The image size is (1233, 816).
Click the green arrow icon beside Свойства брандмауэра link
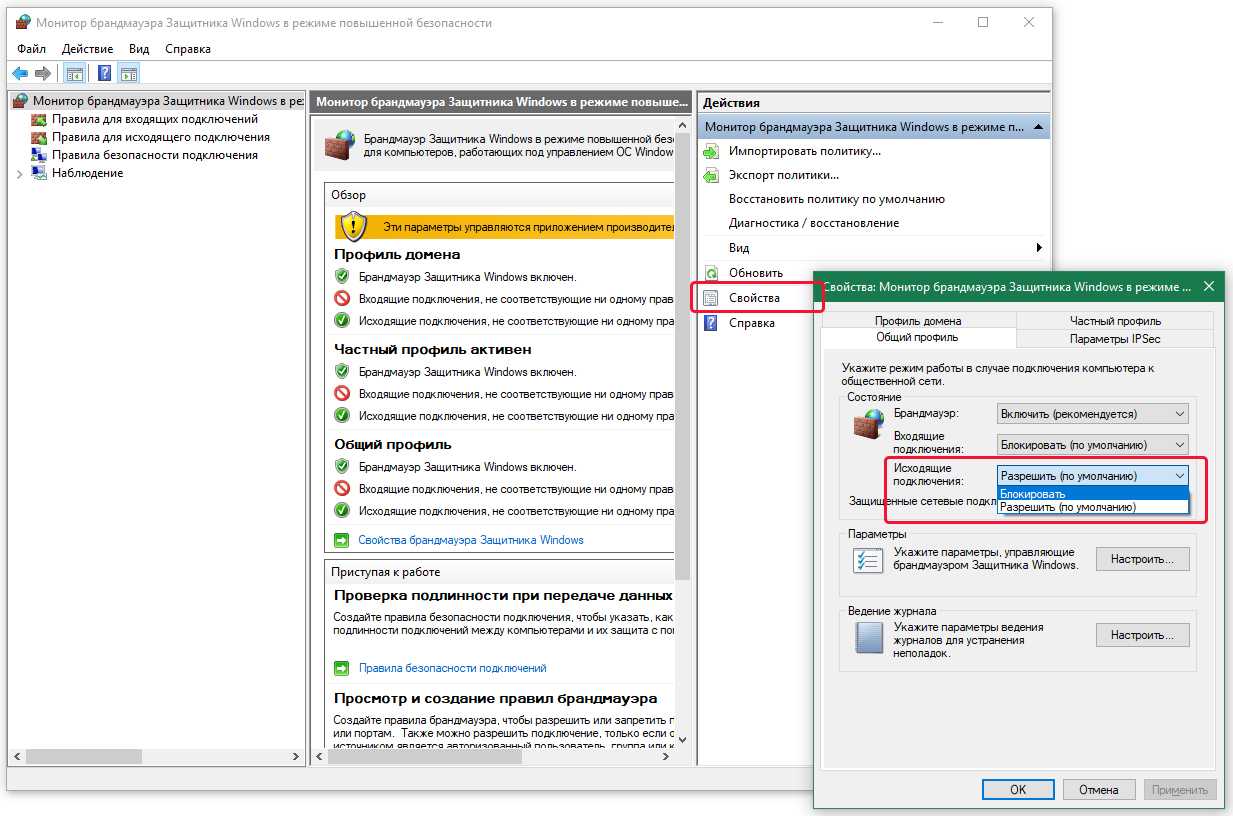coord(341,540)
